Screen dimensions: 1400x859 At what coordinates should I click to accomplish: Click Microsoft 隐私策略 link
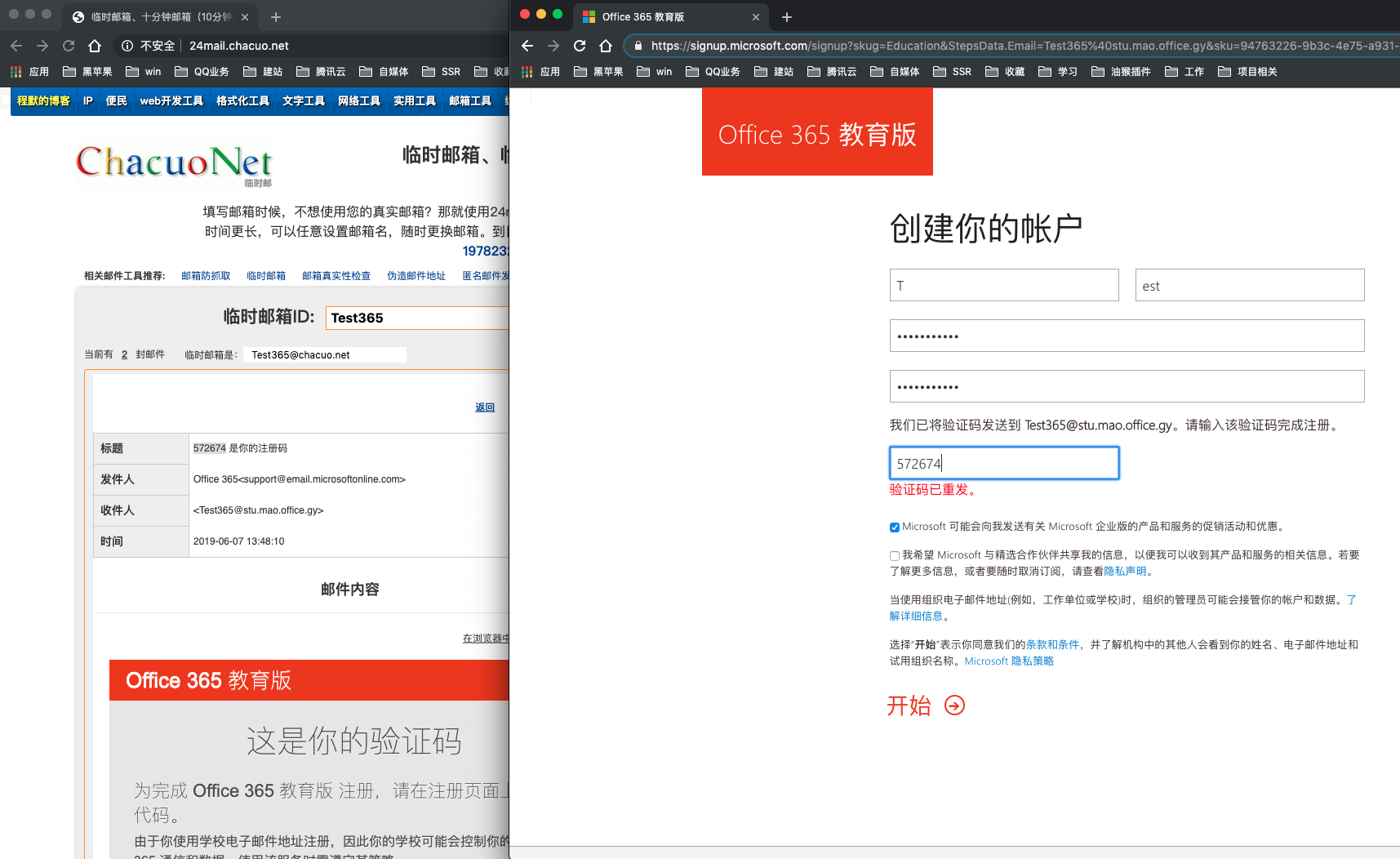pos(1009,661)
